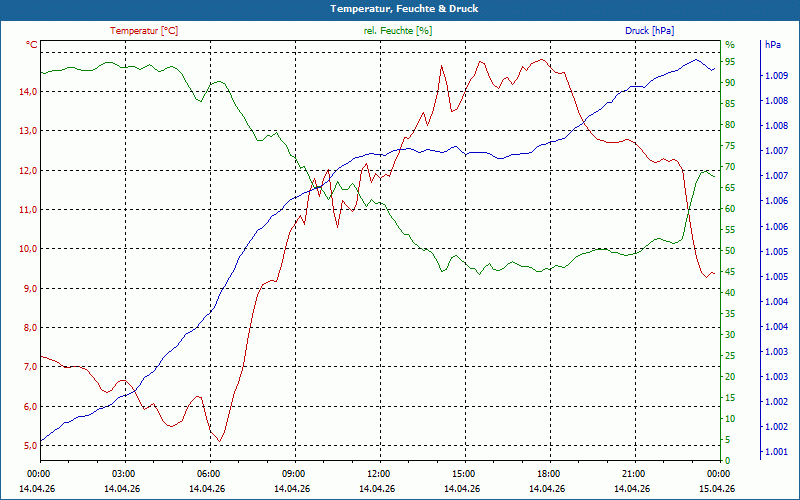Viewport: 800px width, 500px height.
Task: Click the 15 value on humidity axis
Action: [x=730, y=398]
